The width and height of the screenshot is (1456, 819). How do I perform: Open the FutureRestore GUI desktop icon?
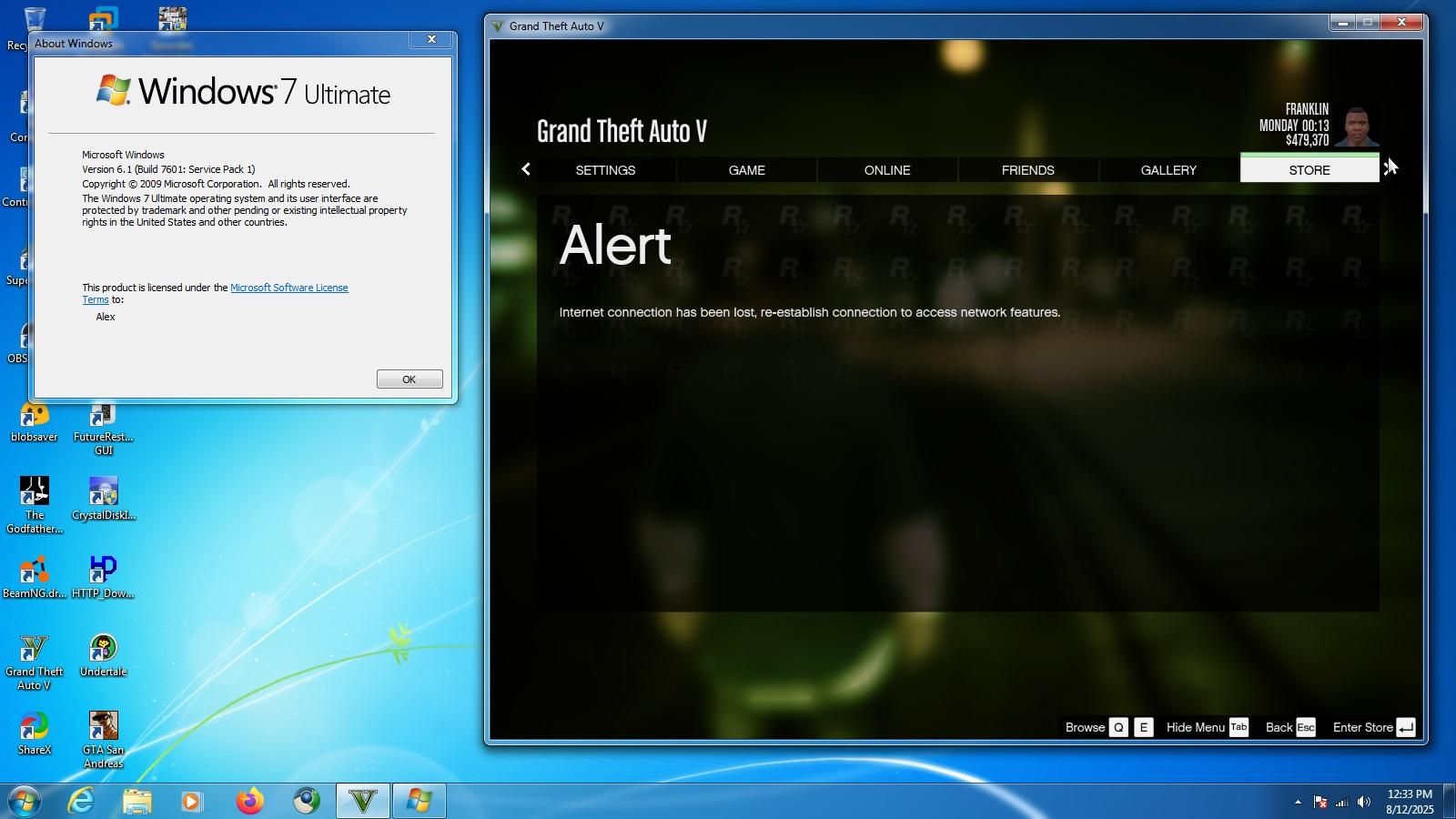point(103,430)
